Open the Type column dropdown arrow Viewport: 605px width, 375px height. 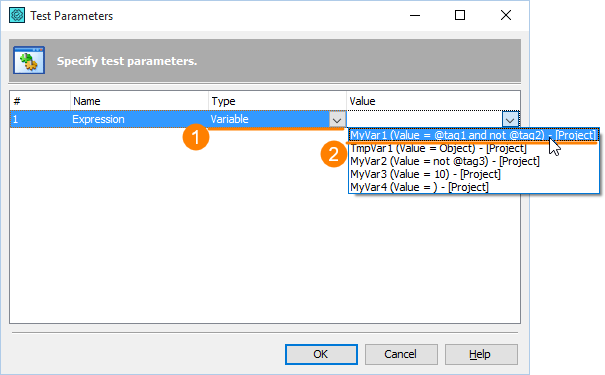coord(336,120)
